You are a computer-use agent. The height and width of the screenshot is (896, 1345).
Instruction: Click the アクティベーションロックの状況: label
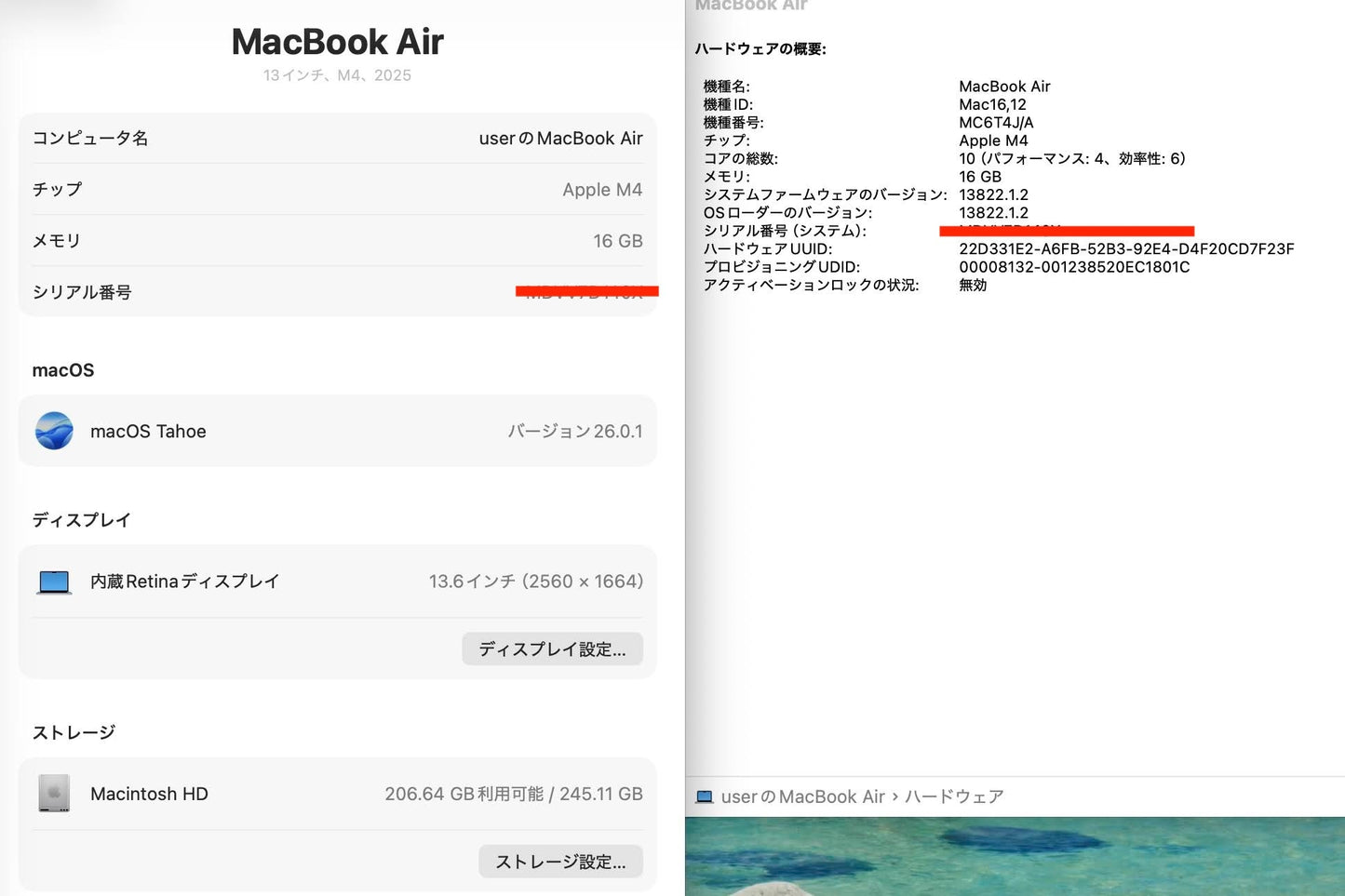[x=811, y=286]
